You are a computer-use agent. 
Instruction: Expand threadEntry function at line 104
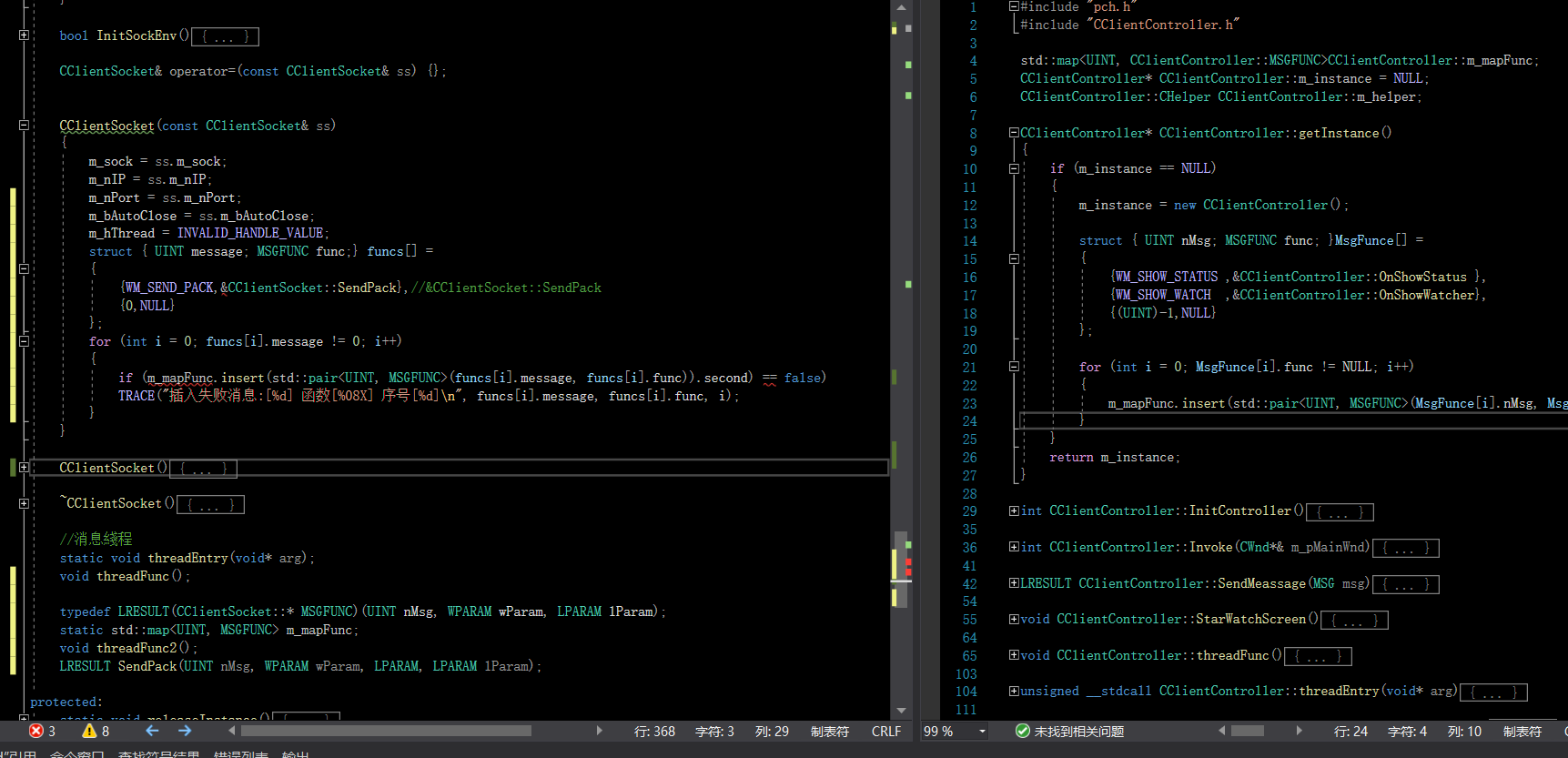[x=1014, y=691]
